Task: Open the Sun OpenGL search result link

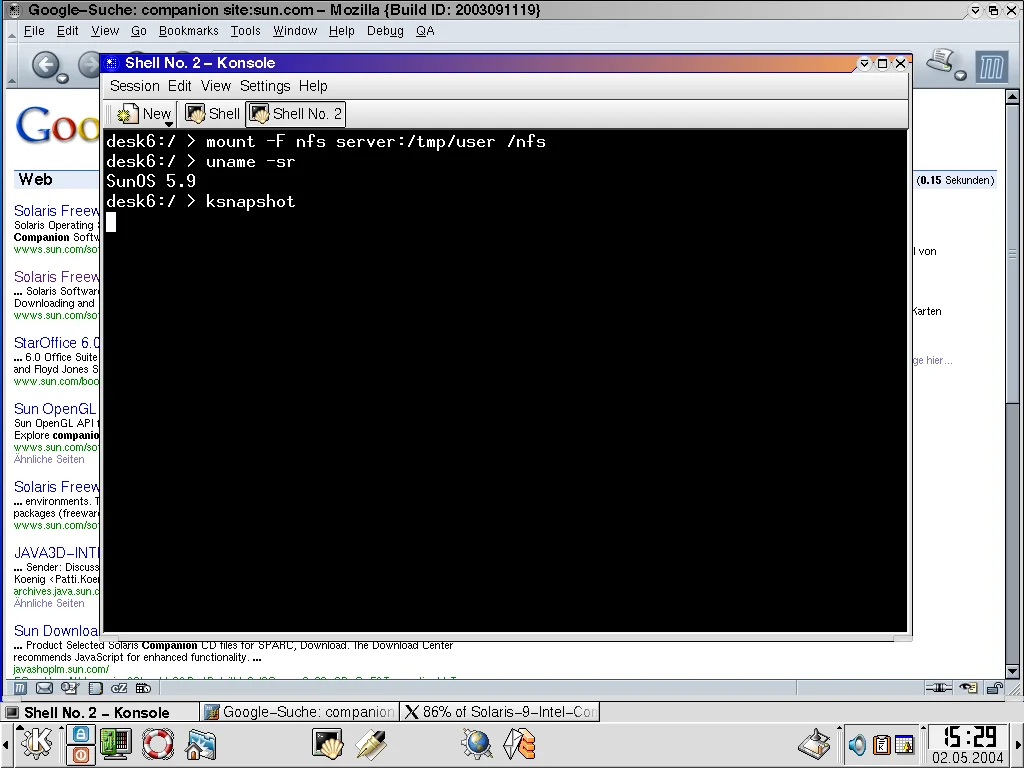Action: (x=55, y=409)
